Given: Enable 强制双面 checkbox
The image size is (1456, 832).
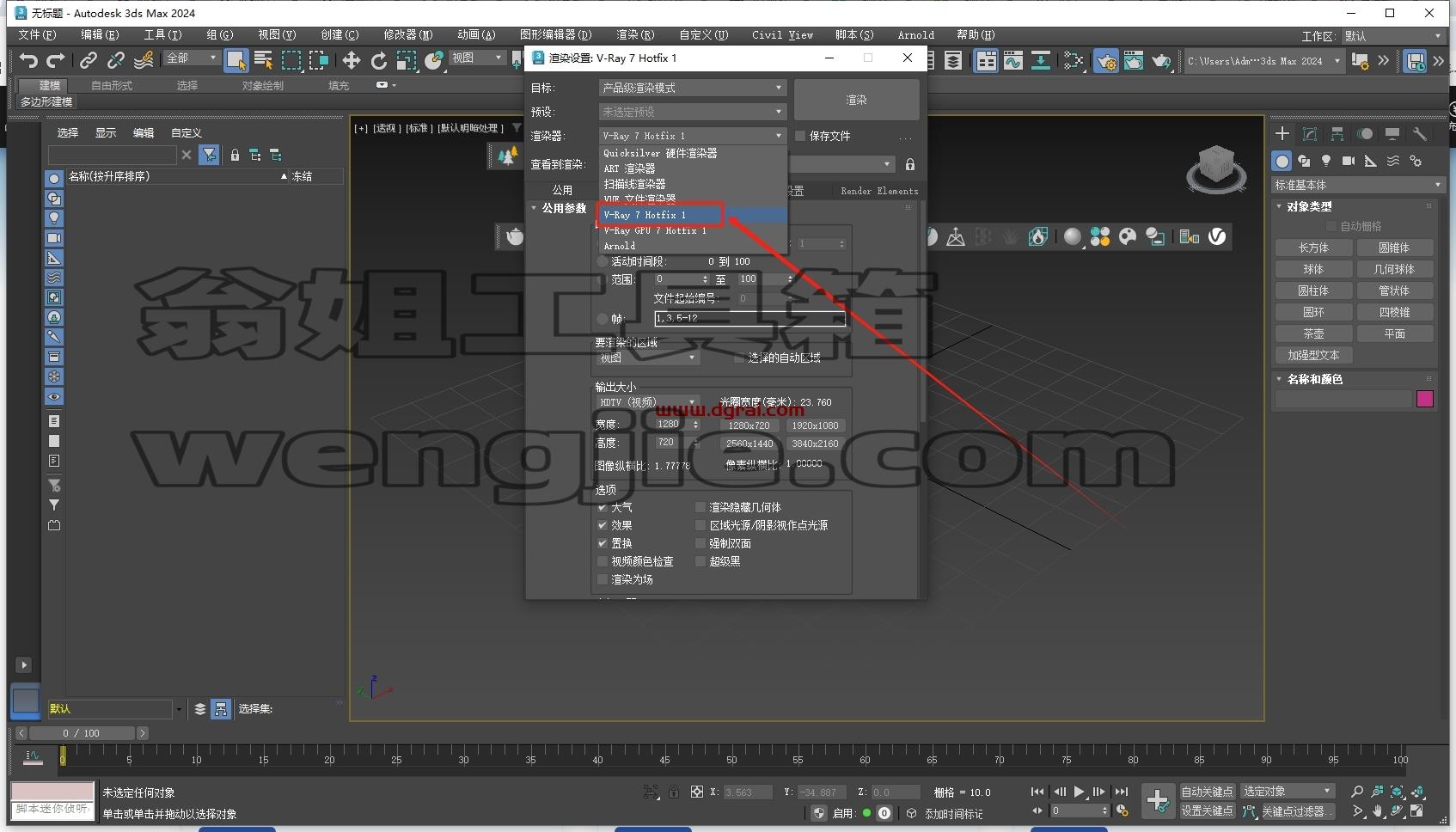Looking at the screenshot, I should (700, 543).
